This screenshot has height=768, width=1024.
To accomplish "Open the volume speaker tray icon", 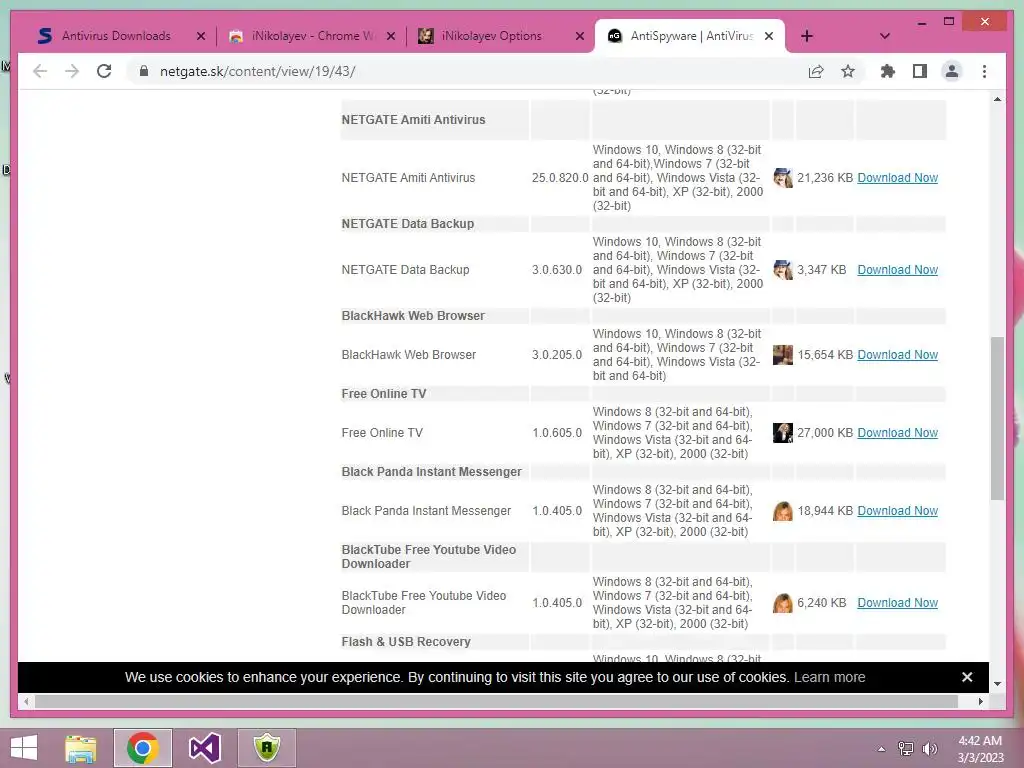I will point(929,748).
